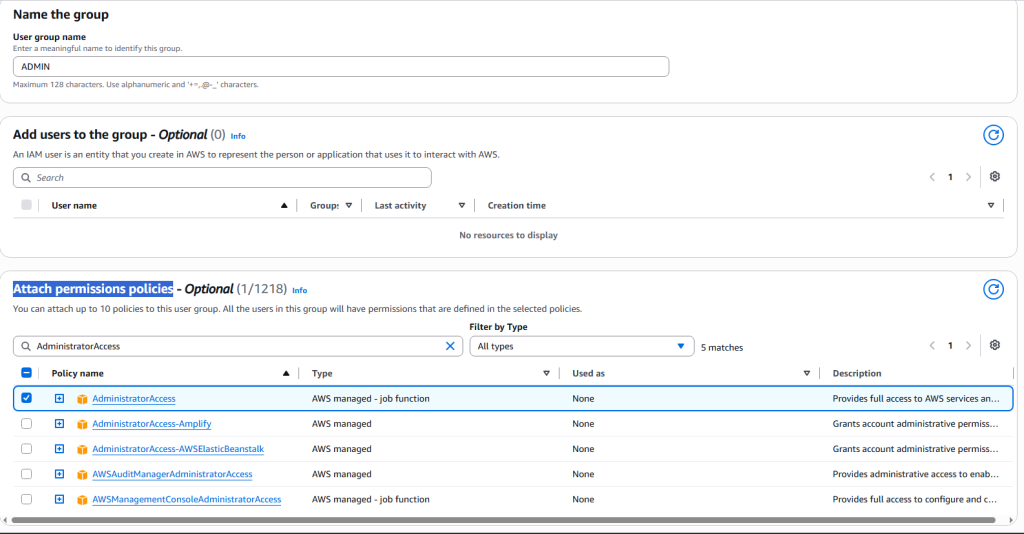Clear the AdministratorAccess search text
Image resolution: width=1024 pixels, height=534 pixels.
[450, 346]
